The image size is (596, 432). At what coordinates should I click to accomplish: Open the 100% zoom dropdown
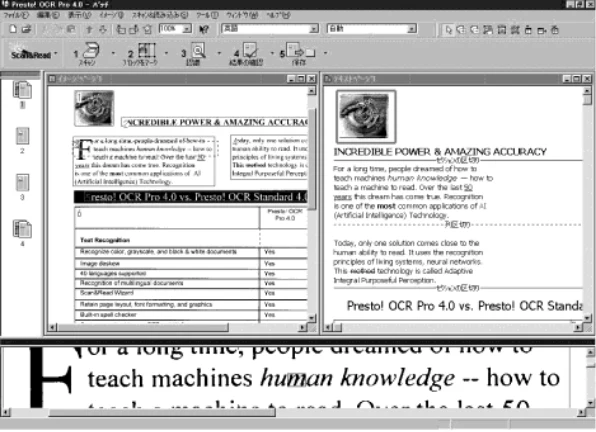coord(186,29)
